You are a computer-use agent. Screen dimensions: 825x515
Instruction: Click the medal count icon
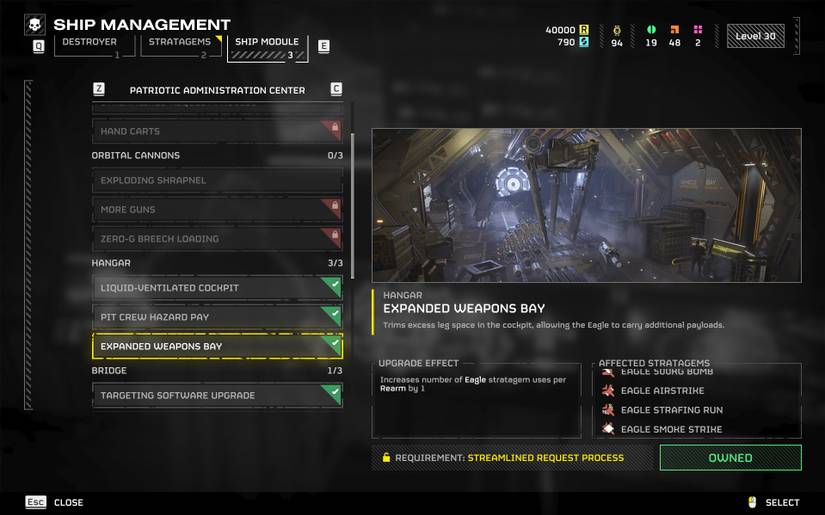(617, 30)
